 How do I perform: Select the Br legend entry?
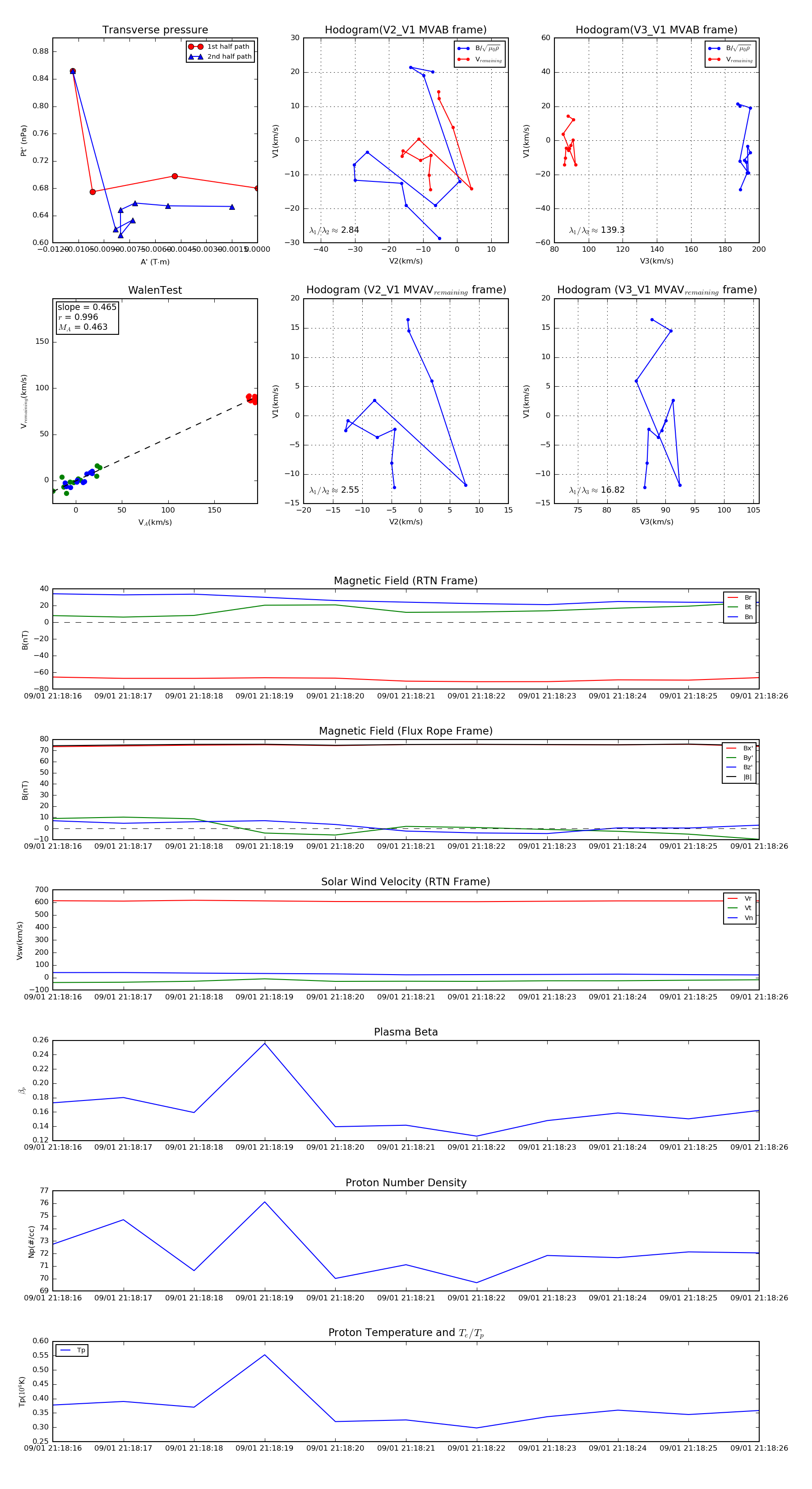tap(740, 598)
